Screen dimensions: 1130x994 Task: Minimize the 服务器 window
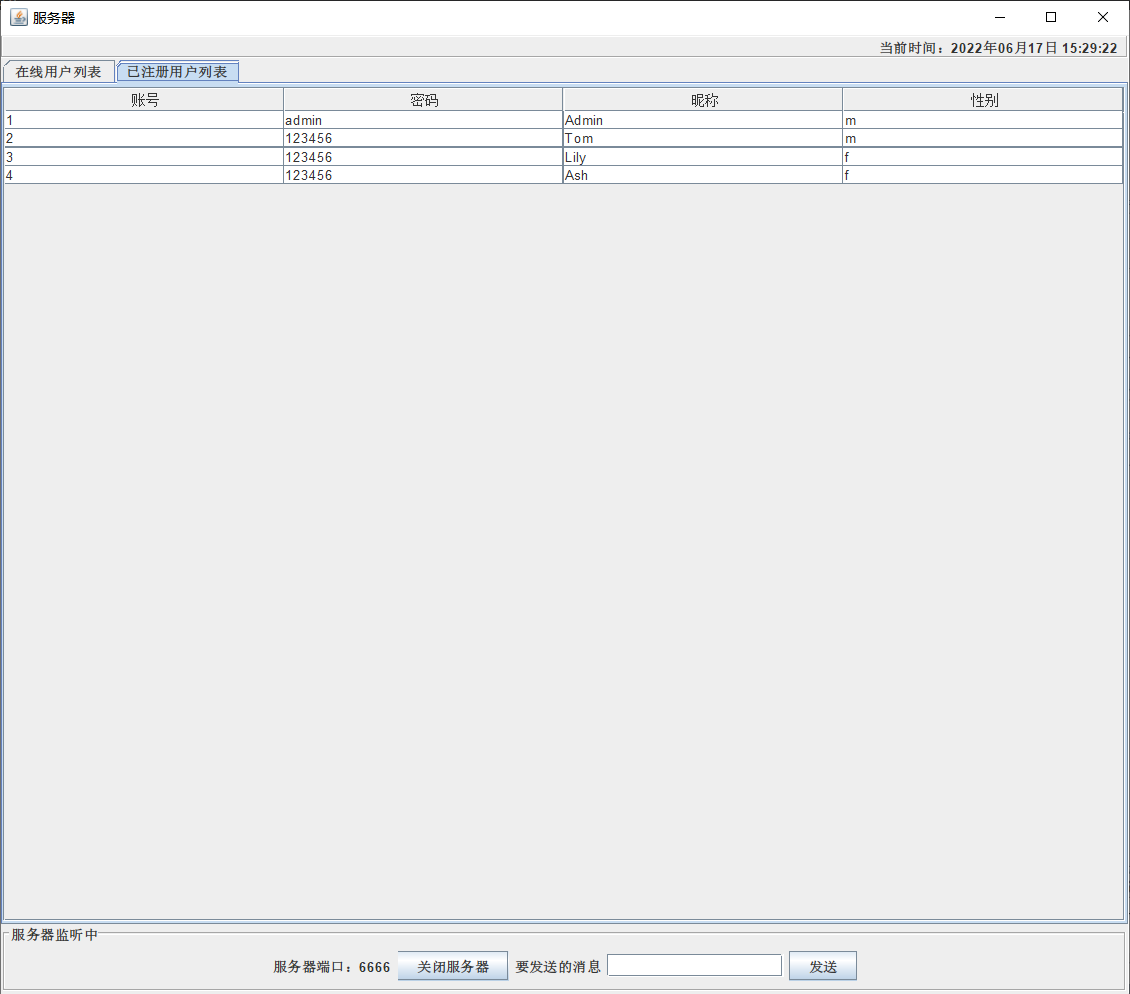[999, 17]
